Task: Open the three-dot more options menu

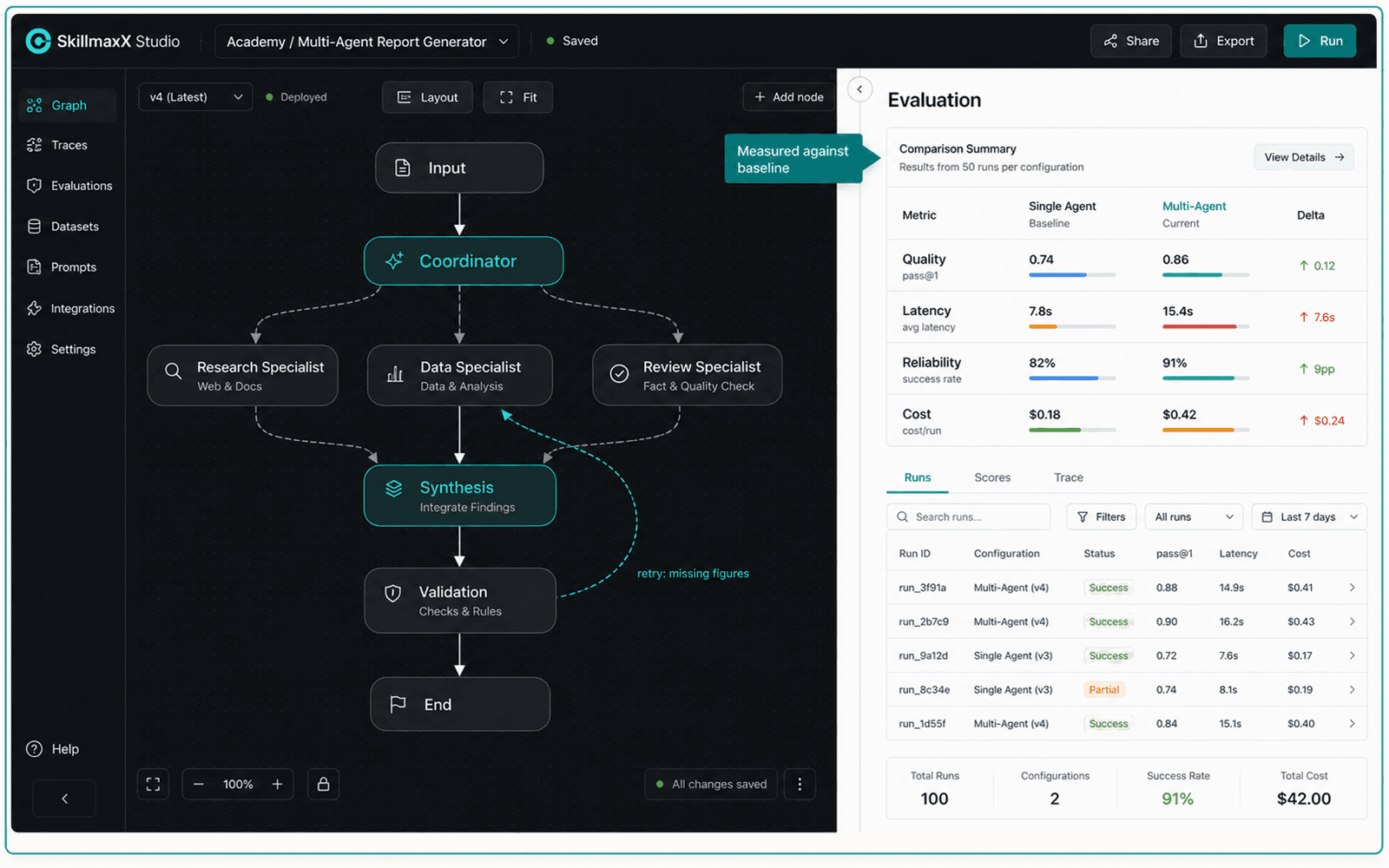Action: click(x=800, y=785)
